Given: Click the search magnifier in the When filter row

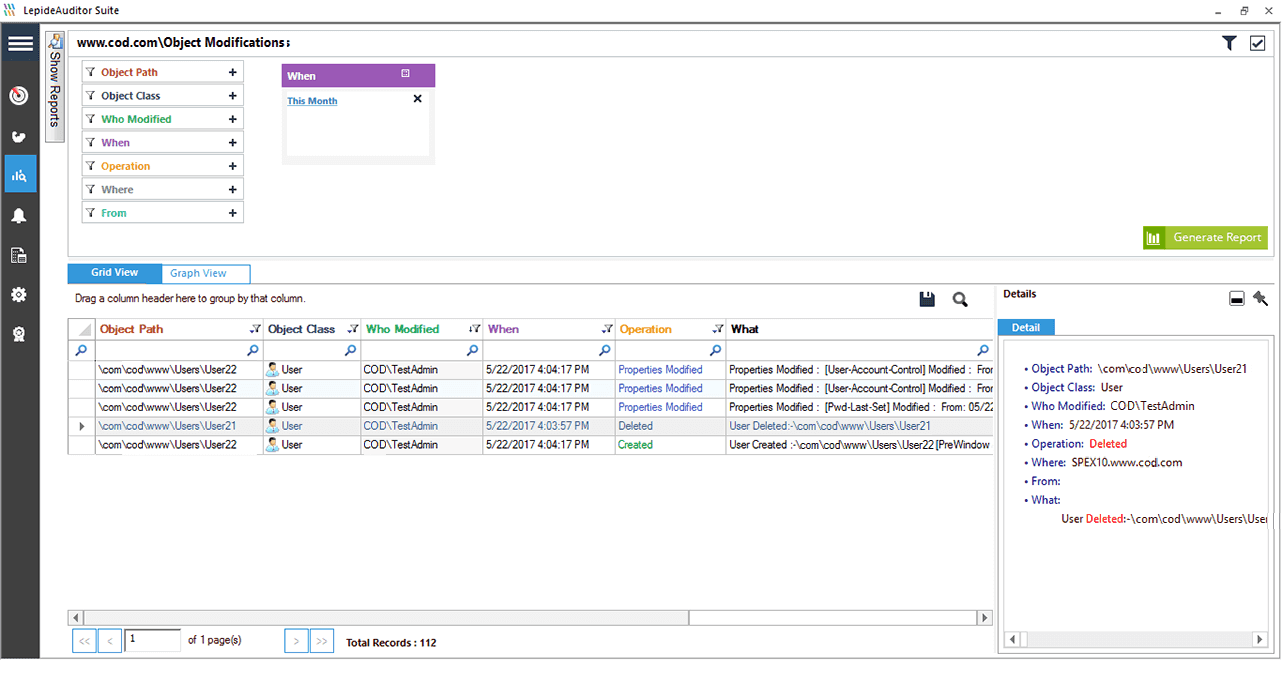Looking at the screenshot, I should click(604, 350).
